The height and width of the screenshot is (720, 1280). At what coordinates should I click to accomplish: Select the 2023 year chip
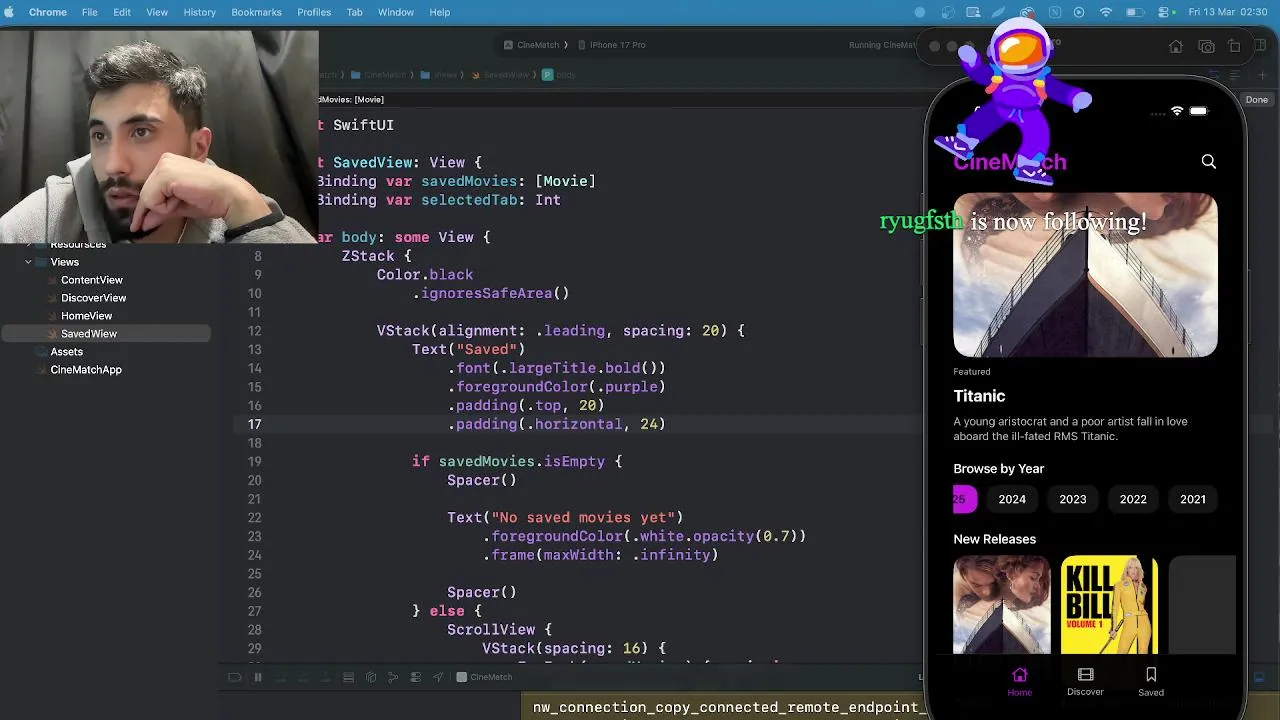click(1072, 499)
